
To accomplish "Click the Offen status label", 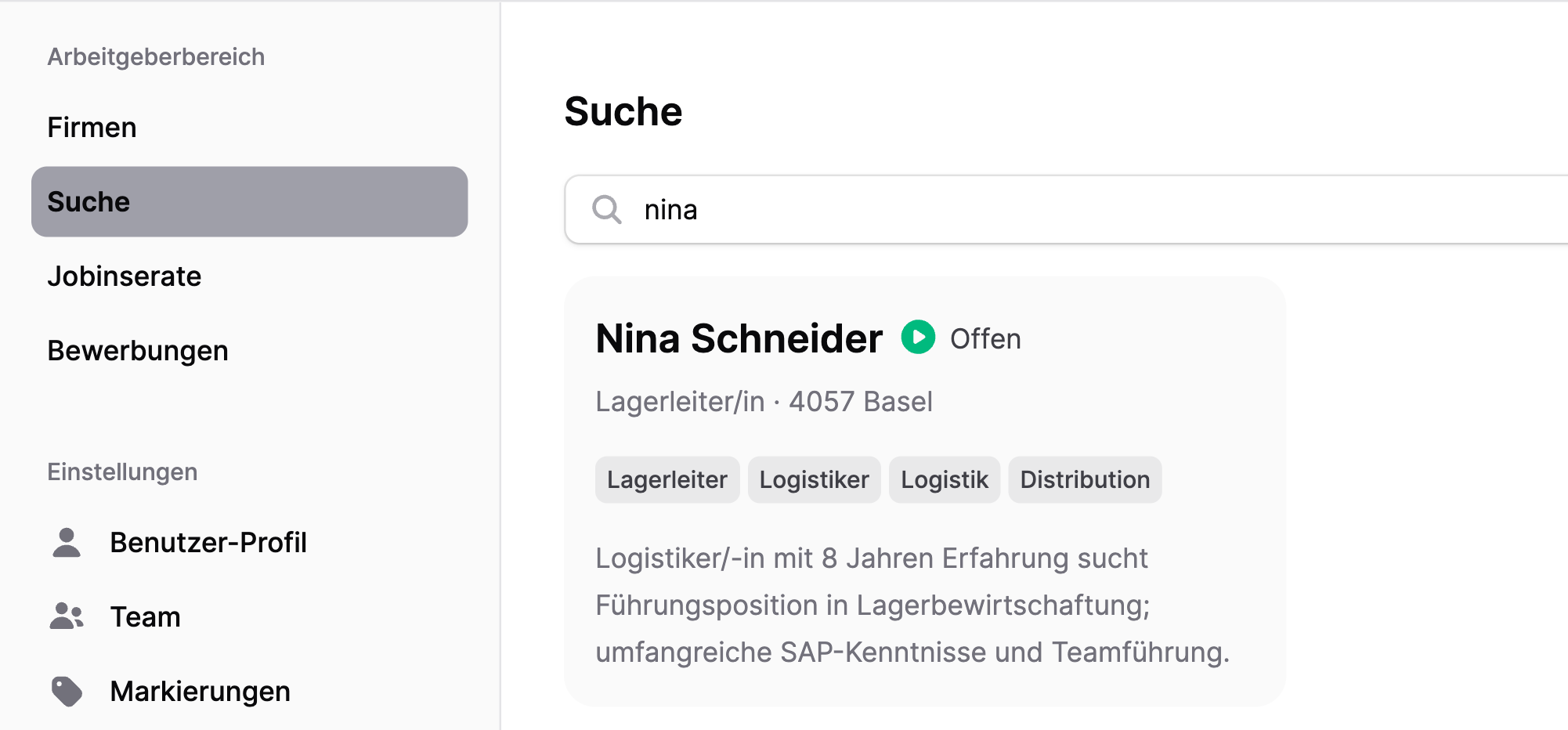I will tap(985, 338).
